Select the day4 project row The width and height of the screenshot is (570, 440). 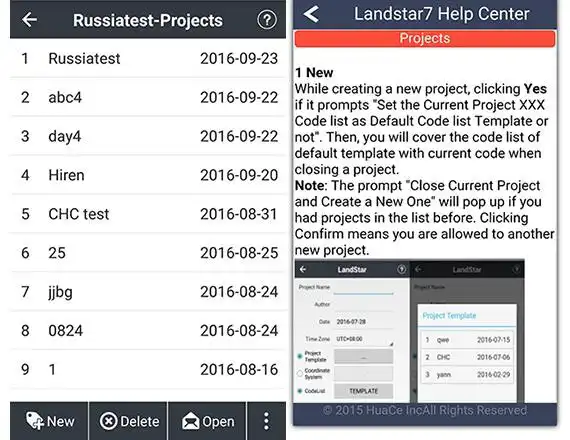pos(148,136)
